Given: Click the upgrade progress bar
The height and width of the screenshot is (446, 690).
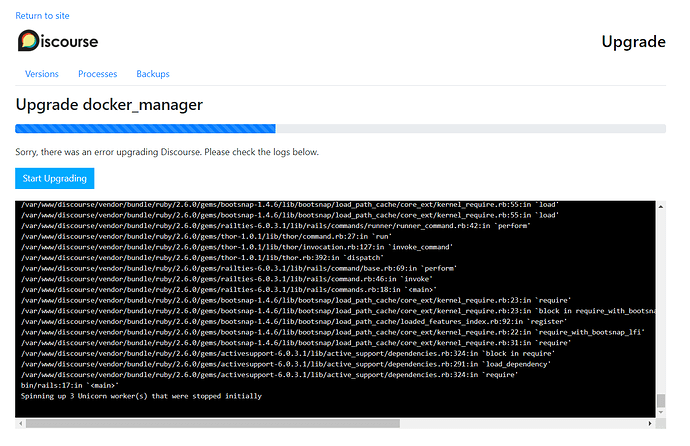Looking at the screenshot, I should (x=340, y=128).
